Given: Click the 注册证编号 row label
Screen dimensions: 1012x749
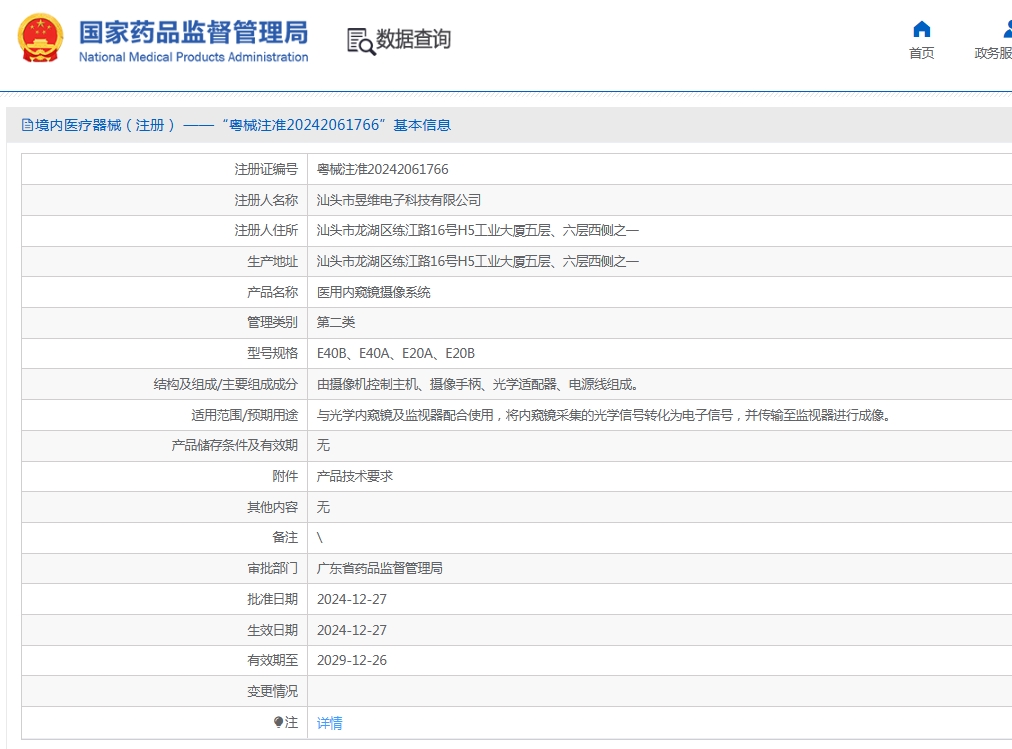Looking at the screenshot, I should click(266, 169).
